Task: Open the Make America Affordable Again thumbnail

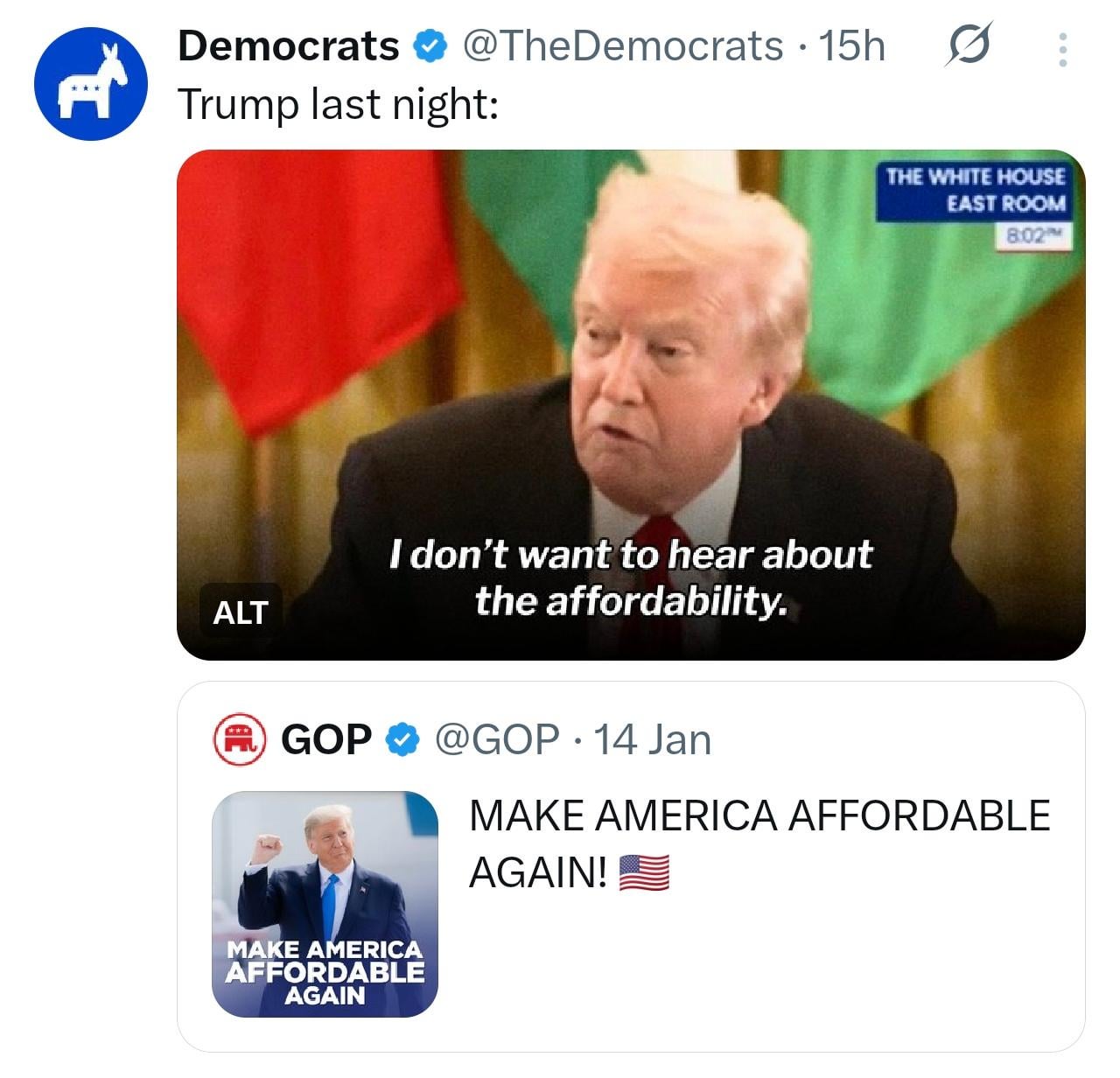Action: pyautogui.click(x=325, y=904)
